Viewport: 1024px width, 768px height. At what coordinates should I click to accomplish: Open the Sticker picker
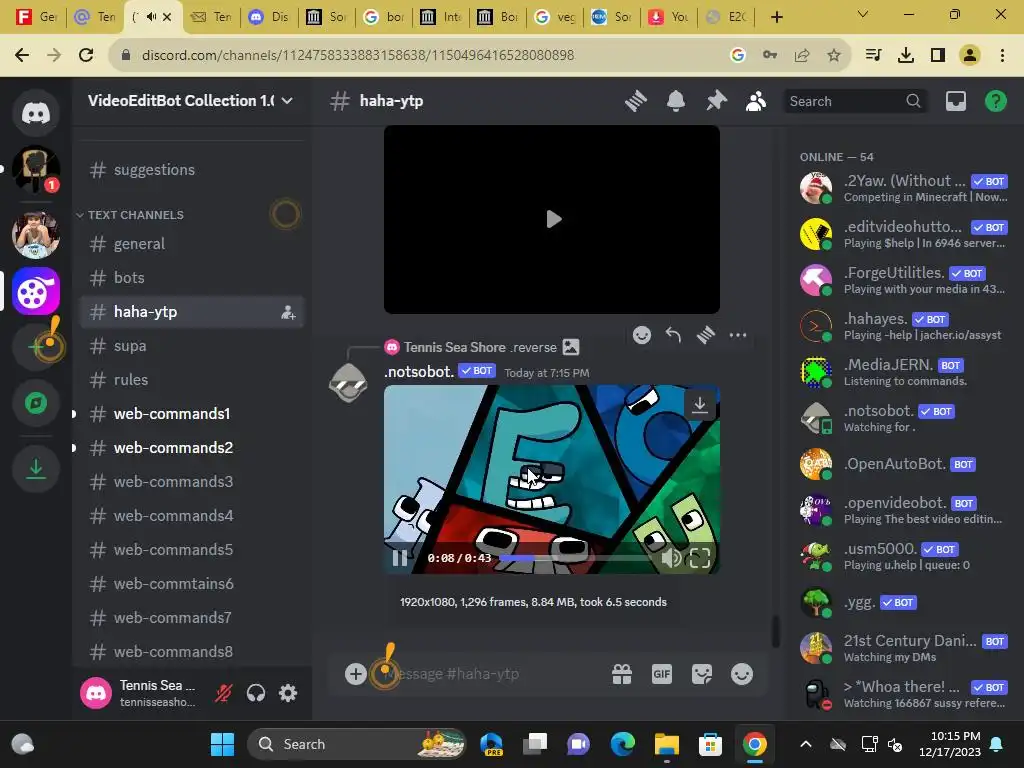click(701, 674)
